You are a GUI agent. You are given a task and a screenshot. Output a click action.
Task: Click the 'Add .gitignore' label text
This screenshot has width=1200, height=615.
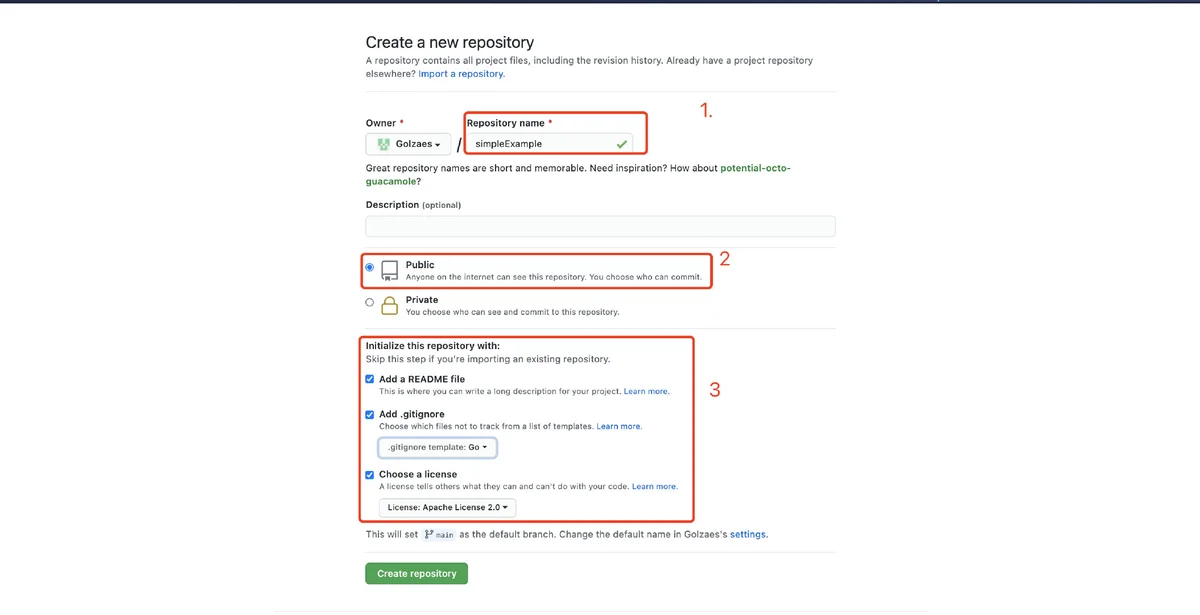(412, 414)
